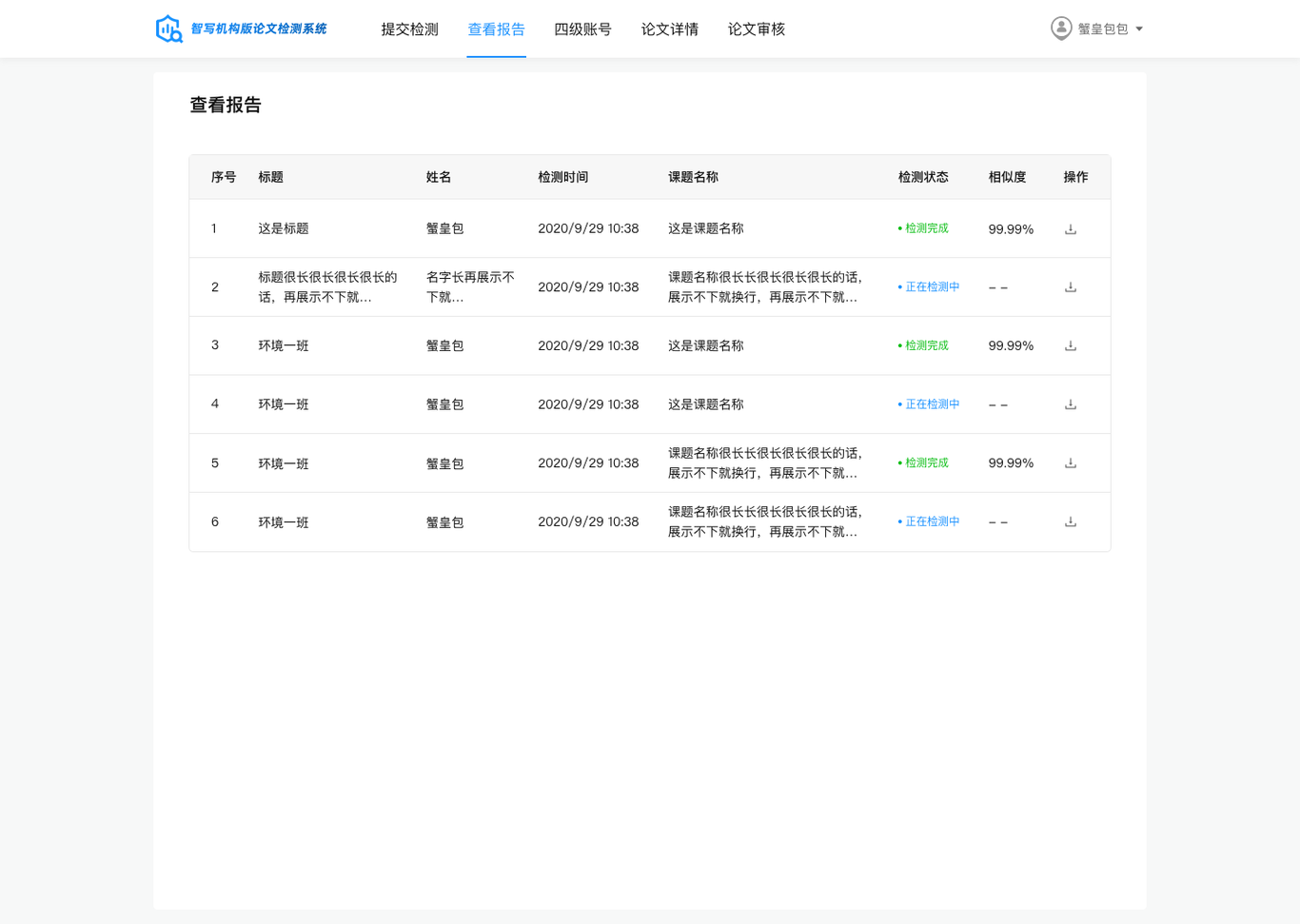Click the 检测状态 column header
The height and width of the screenshot is (924, 1300).
tap(923, 178)
